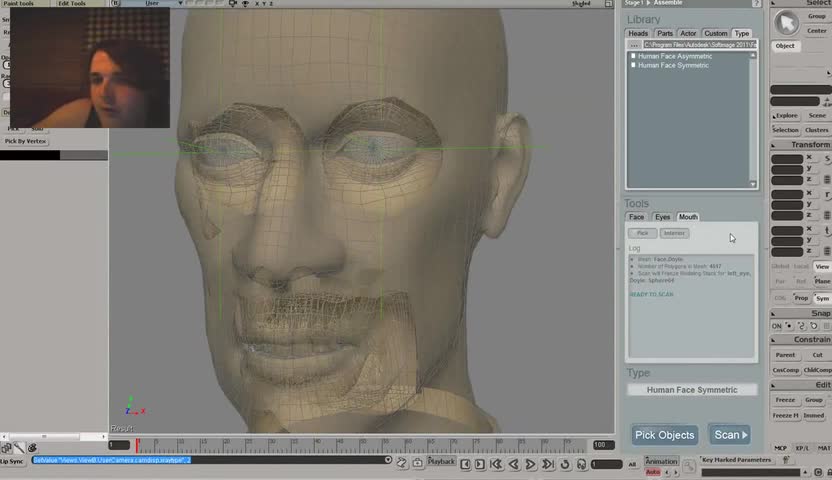Switch to the Custom library tab

pyautogui.click(x=715, y=33)
